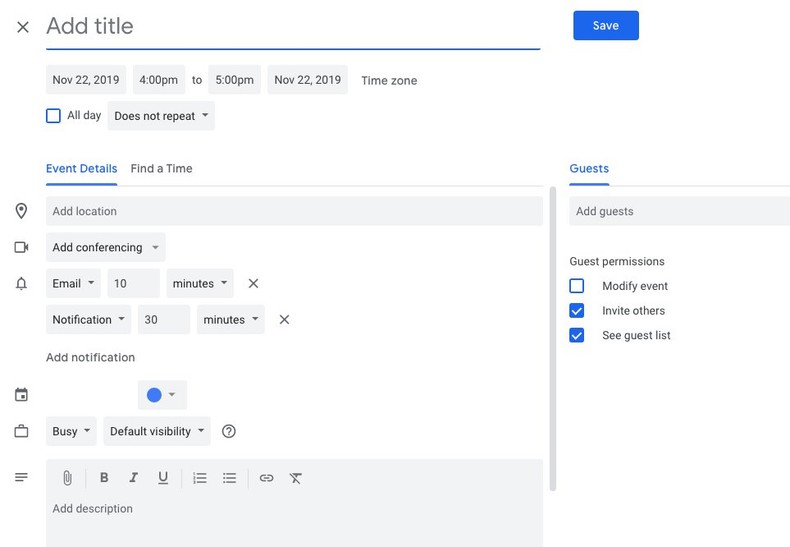The width and height of the screenshot is (790, 547).
Task: Apply italic formatting to description
Action: tap(133, 478)
